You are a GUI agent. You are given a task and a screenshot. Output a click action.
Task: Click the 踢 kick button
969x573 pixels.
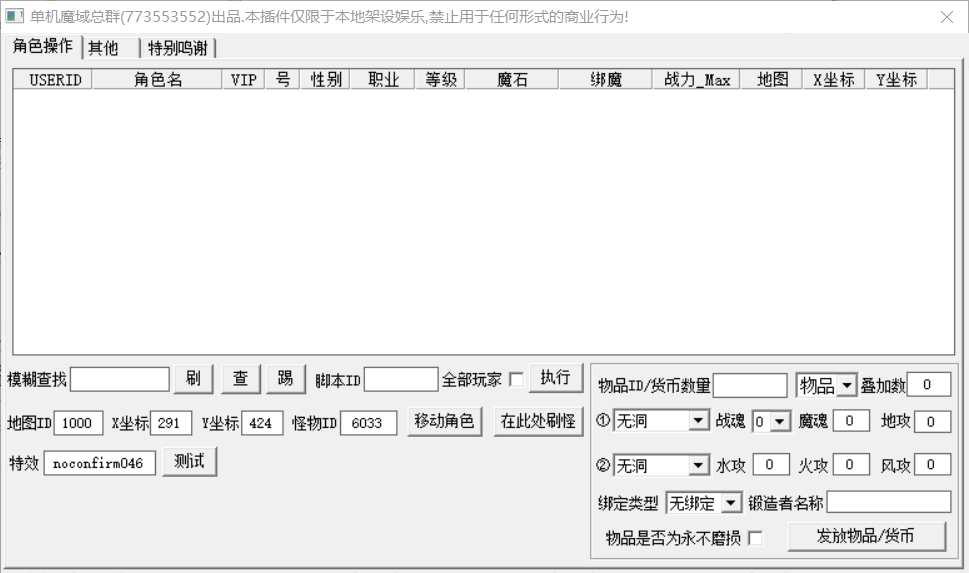pyautogui.click(x=285, y=378)
